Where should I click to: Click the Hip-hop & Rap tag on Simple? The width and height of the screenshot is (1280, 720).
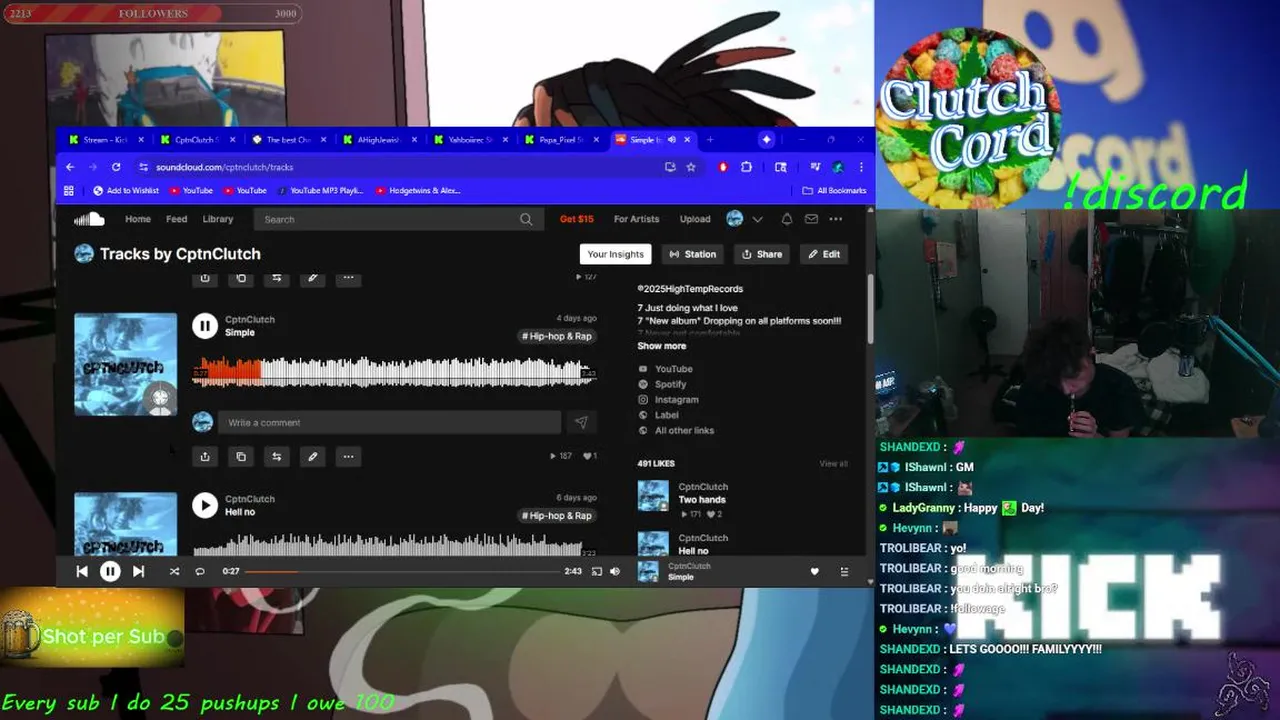[x=557, y=336]
